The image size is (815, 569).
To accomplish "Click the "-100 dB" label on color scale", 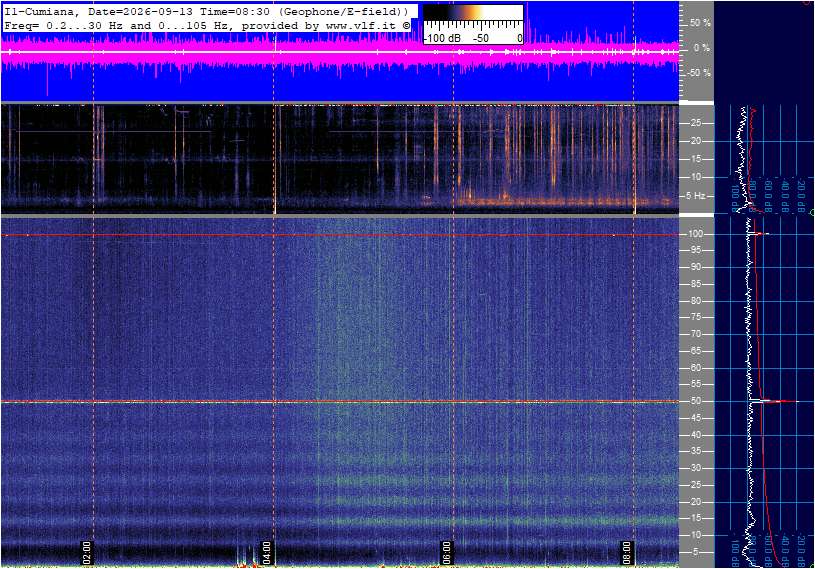I will pos(442,38).
